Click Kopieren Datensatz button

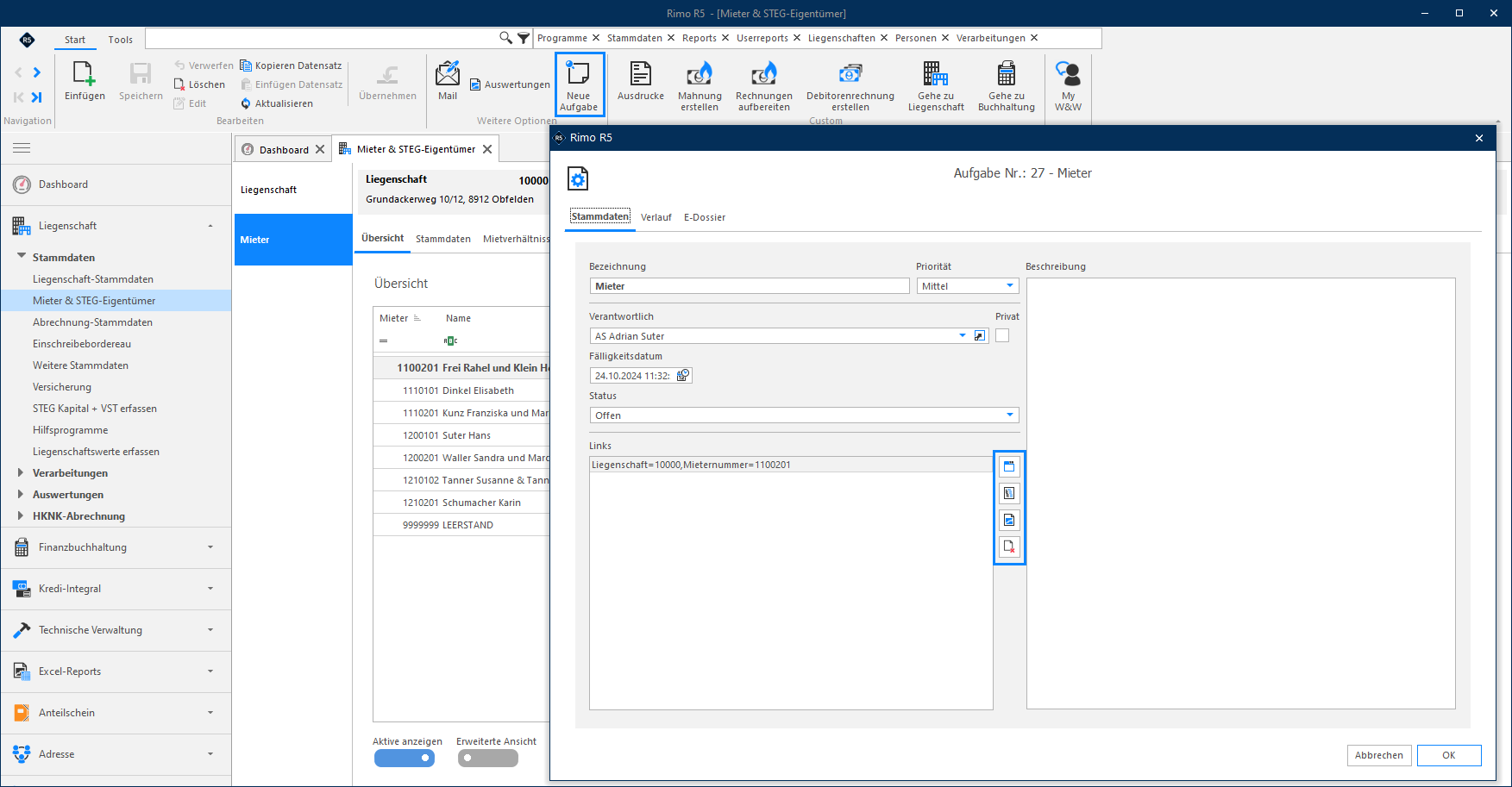[x=291, y=66]
